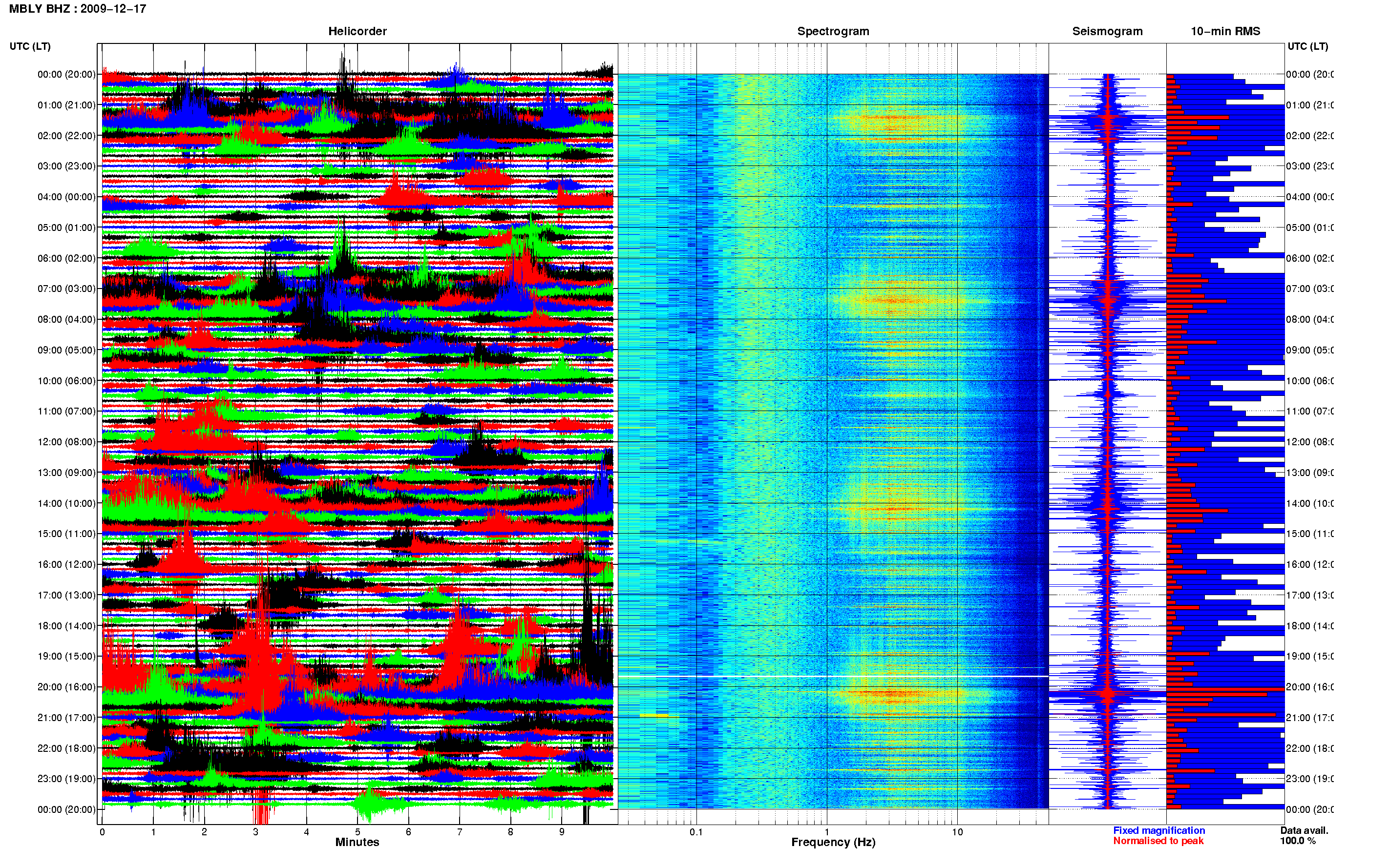Click the left '18:00 (14:00)' time label
The image size is (1389, 868).
click(x=66, y=626)
